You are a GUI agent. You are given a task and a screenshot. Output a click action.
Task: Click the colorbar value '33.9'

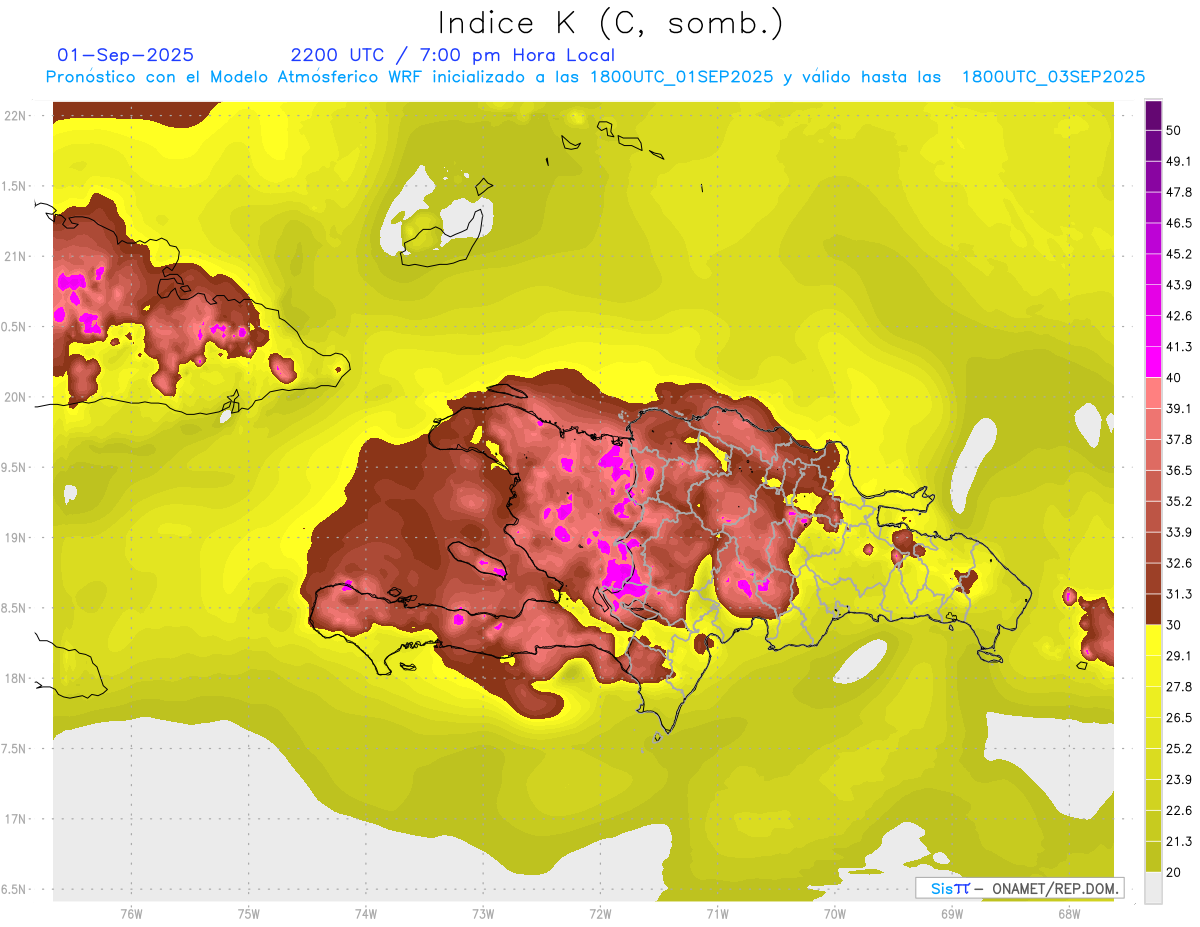[x=1179, y=532]
